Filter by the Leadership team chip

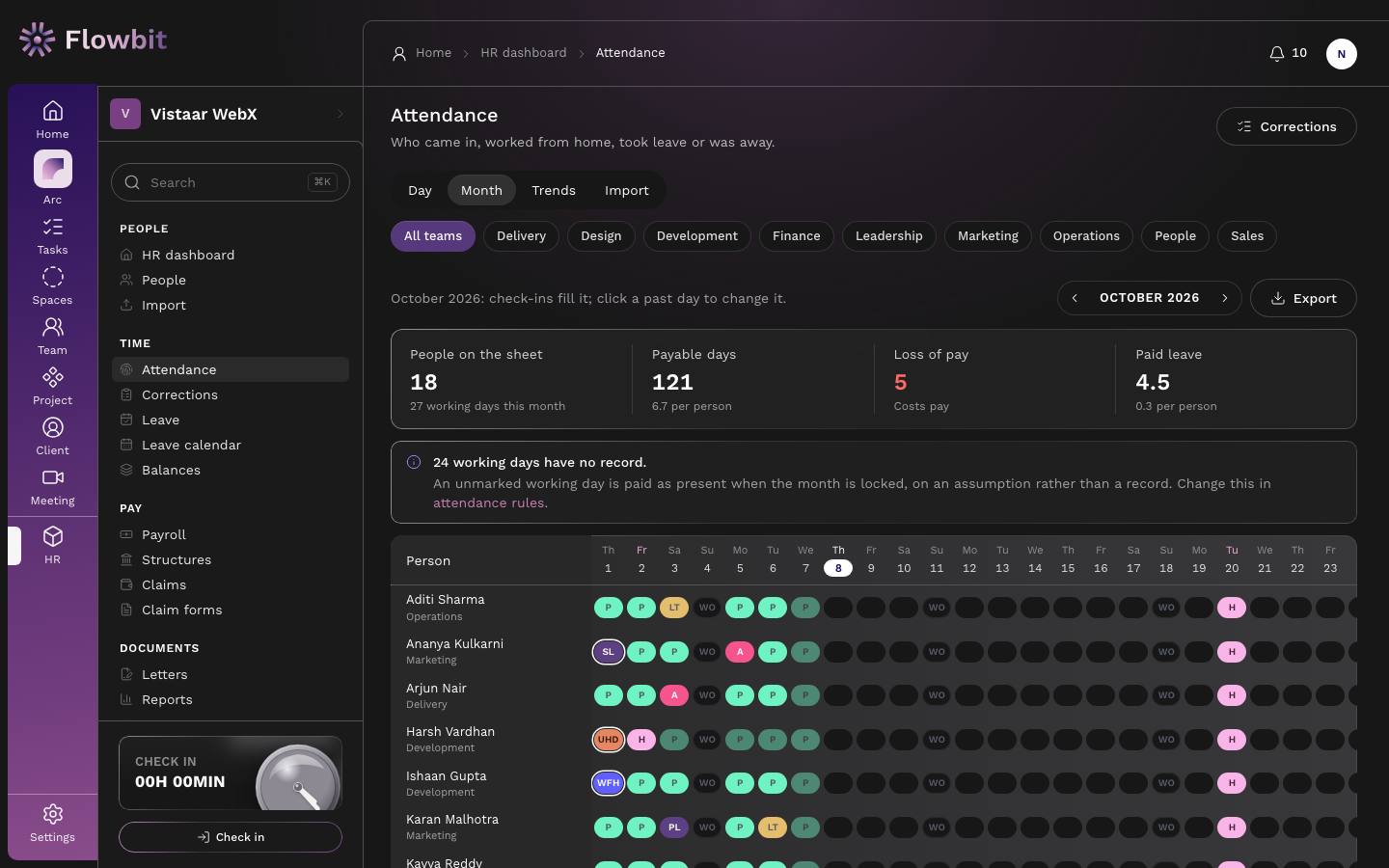coord(889,236)
